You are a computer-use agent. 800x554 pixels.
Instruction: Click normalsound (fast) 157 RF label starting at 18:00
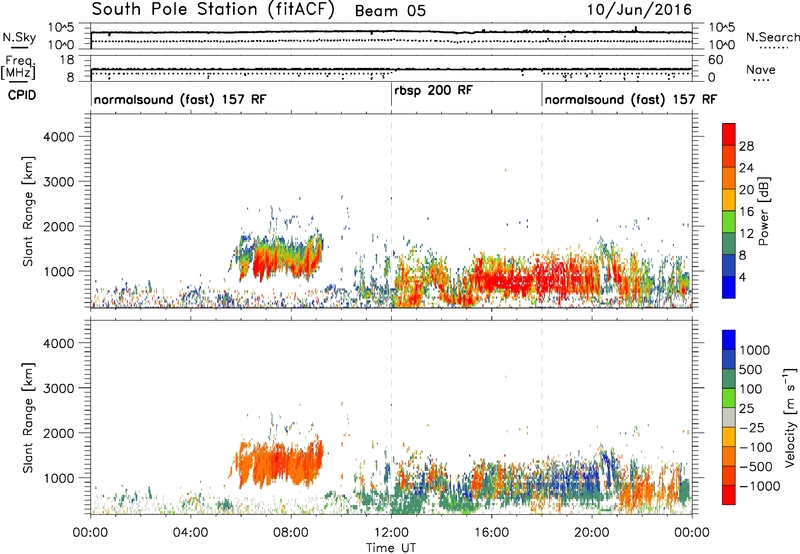631,99
